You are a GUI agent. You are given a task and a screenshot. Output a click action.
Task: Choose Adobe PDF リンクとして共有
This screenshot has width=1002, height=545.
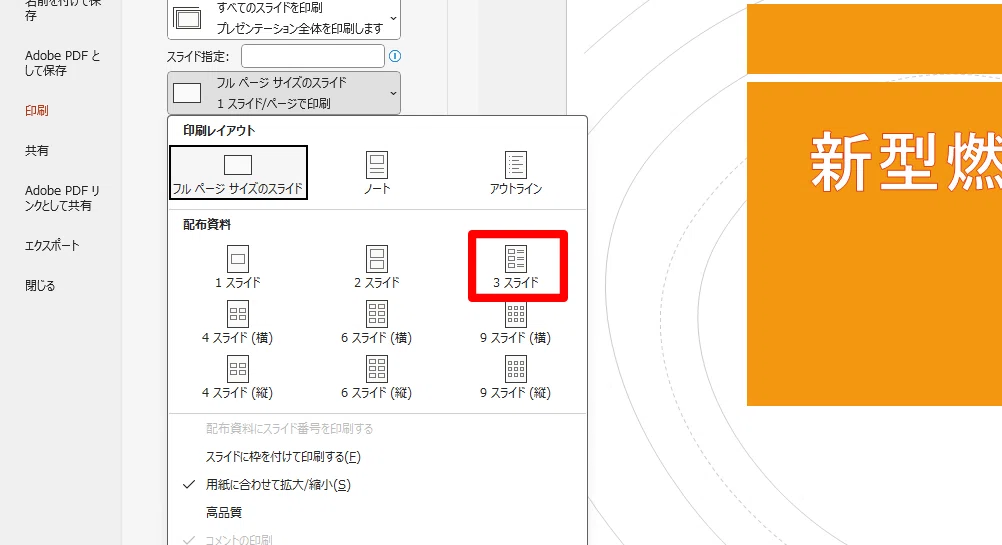pos(62,198)
